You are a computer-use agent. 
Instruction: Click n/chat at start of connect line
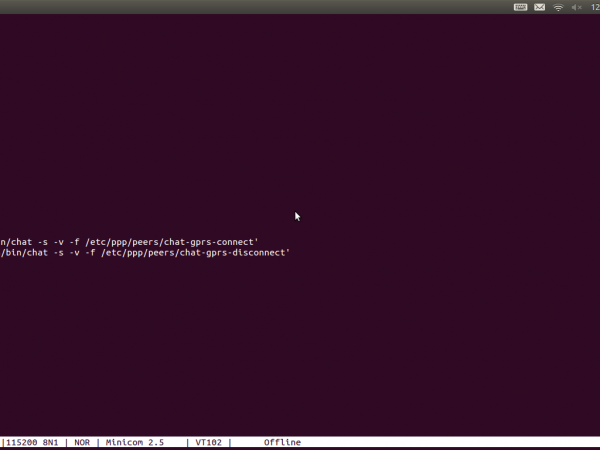(14, 241)
